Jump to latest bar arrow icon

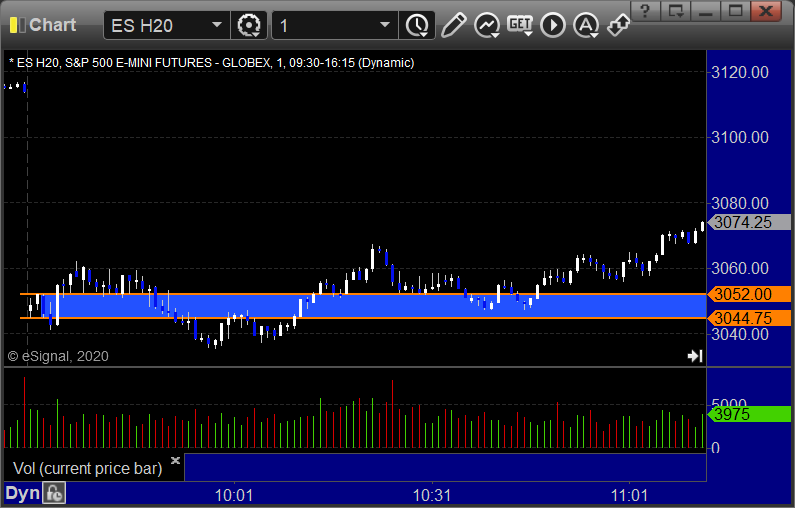[x=695, y=356]
